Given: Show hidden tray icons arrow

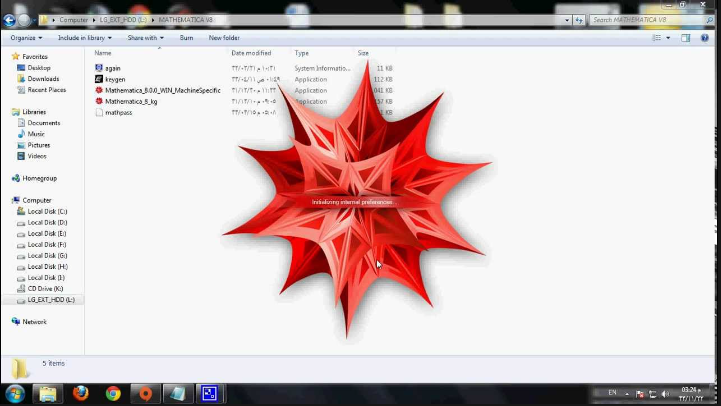Looking at the screenshot, I should 627,394.
